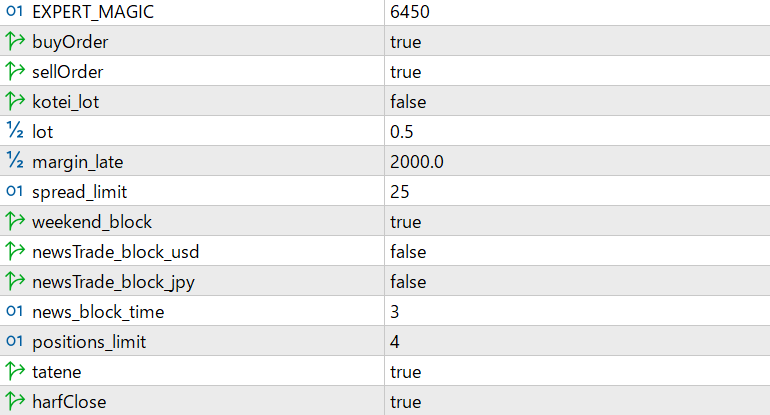Image resolution: width=770 pixels, height=415 pixels.
Task: Toggle the kotei_lot false value
Action: pyautogui.click(x=408, y=102)
